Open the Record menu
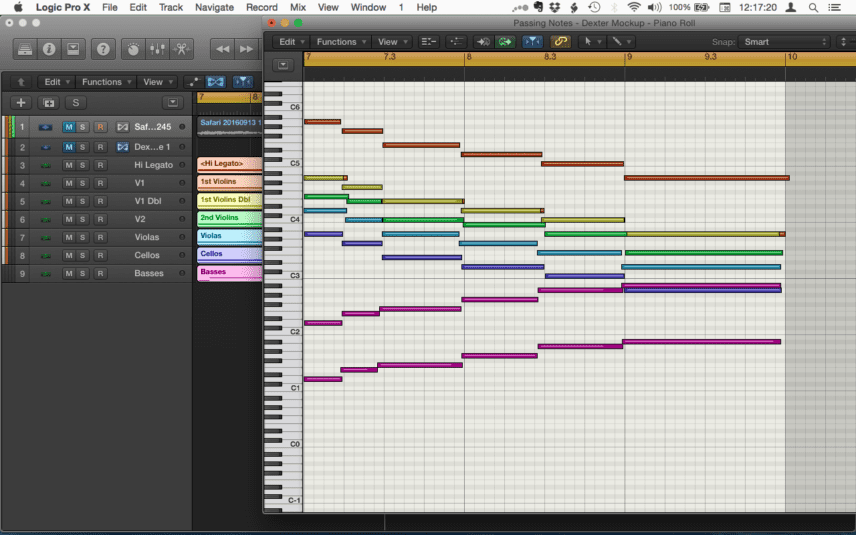Screen dimensions: 856x535 click(261, 7)
